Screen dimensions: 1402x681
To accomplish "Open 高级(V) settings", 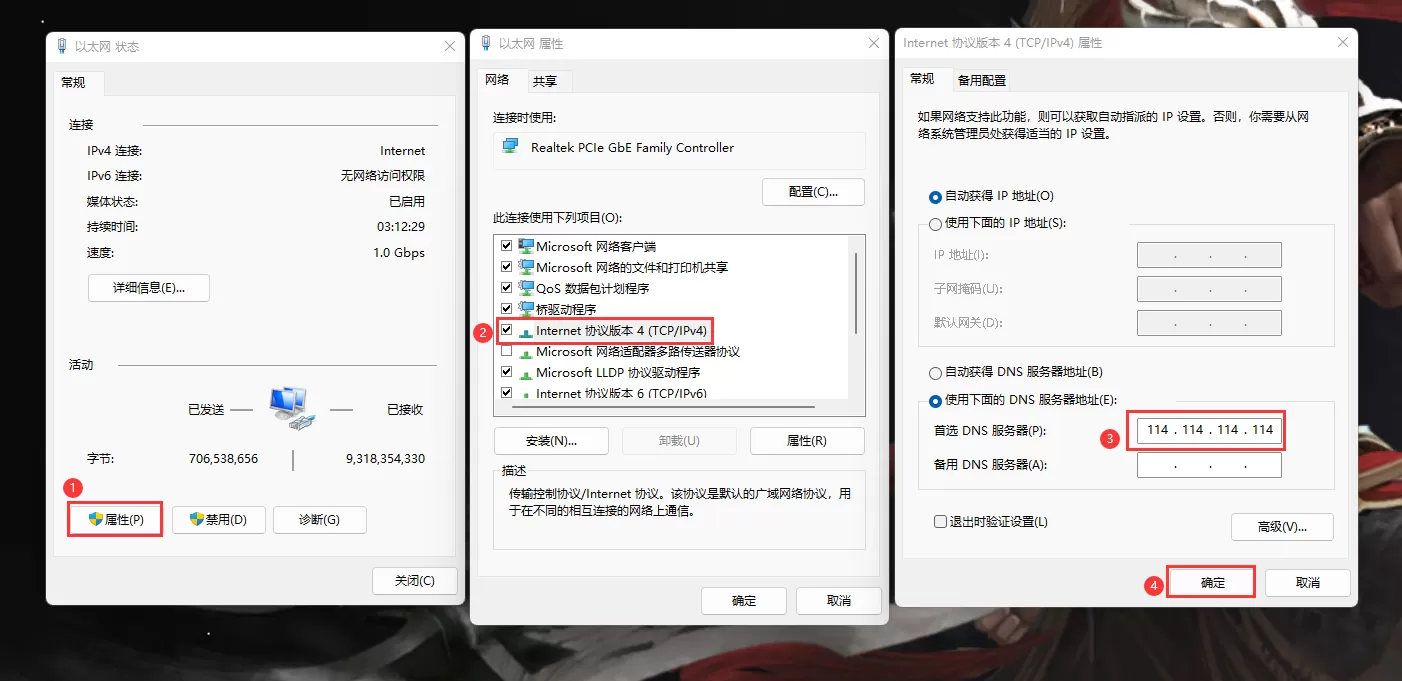I will 1282,527.
